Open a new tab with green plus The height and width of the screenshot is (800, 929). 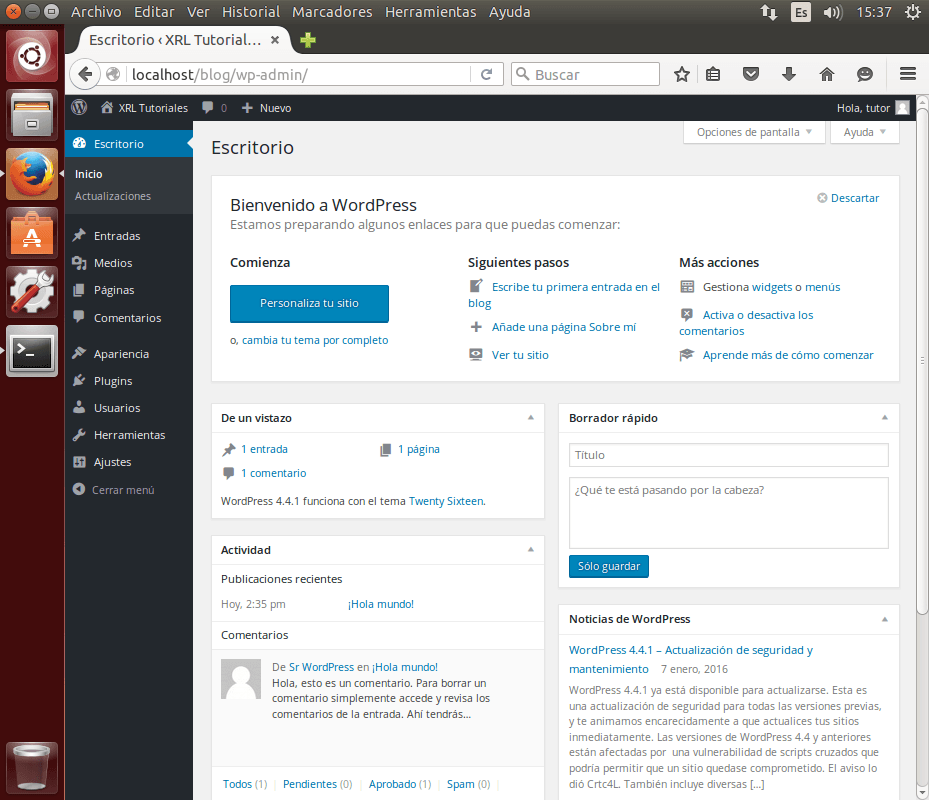[307, 40]
